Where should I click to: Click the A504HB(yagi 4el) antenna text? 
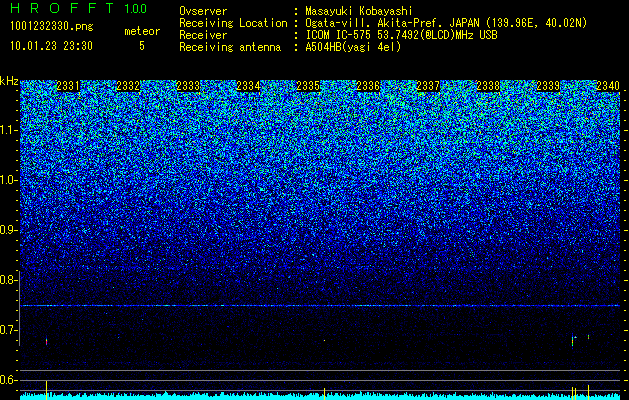tap(353, 47)
